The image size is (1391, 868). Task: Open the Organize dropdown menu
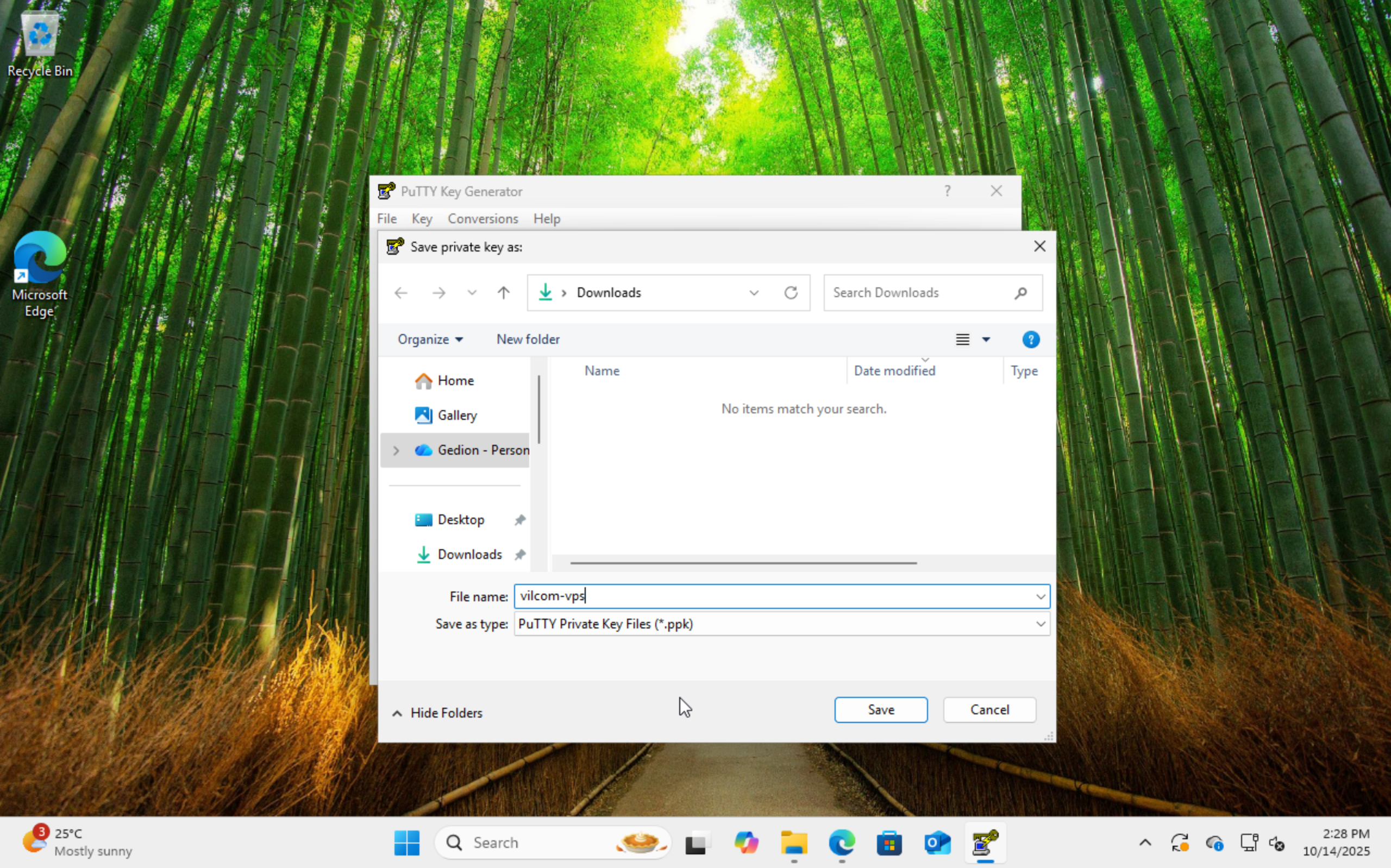(x=430, y=339)
